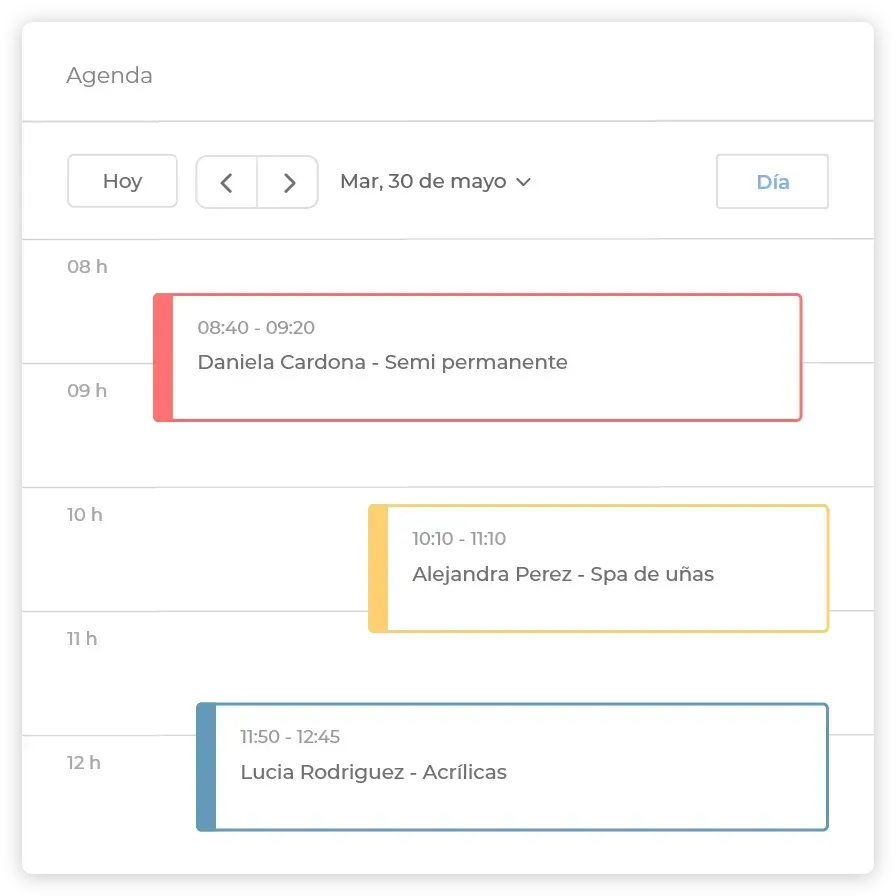Click the 08:40 - 09:20 time text
Viewport: 896px width, 896px height.
256,327
